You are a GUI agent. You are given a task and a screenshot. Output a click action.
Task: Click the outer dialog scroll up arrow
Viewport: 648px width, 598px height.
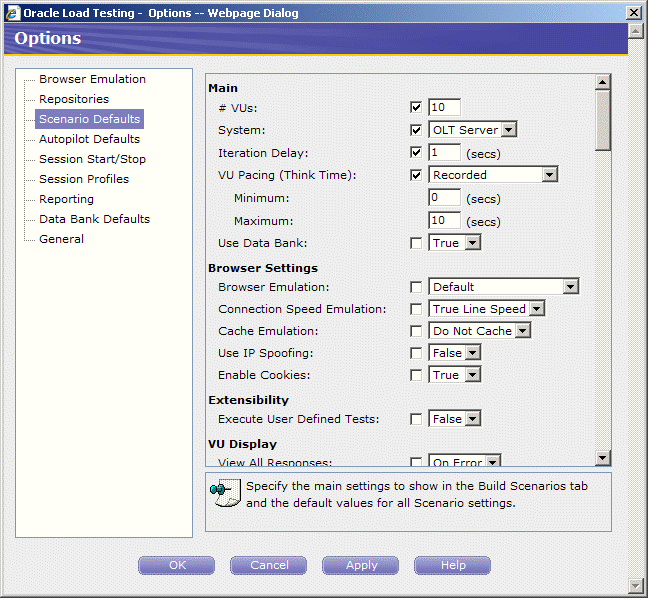[635, 31]
